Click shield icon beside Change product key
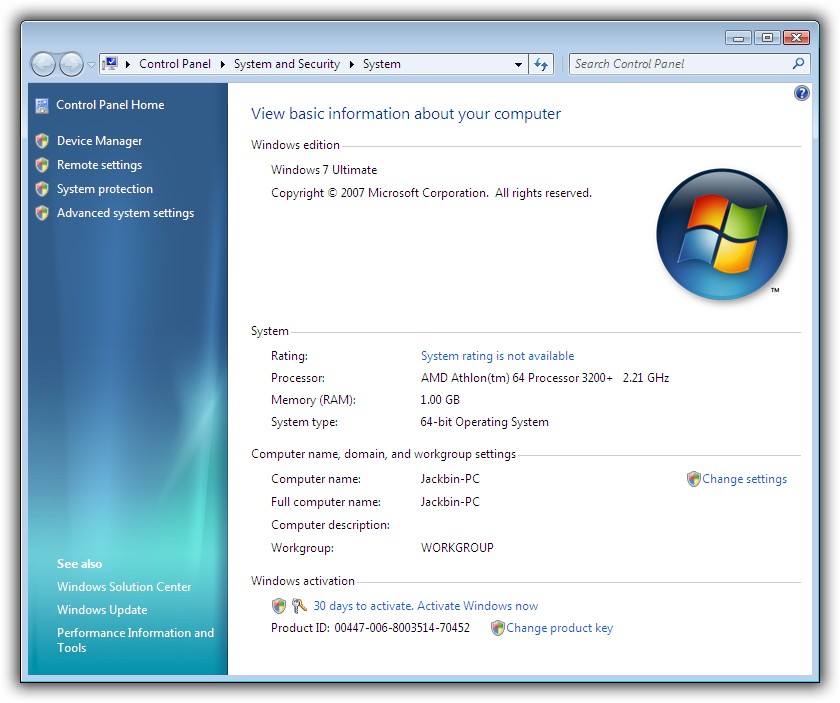 click(x=498, y=627)
